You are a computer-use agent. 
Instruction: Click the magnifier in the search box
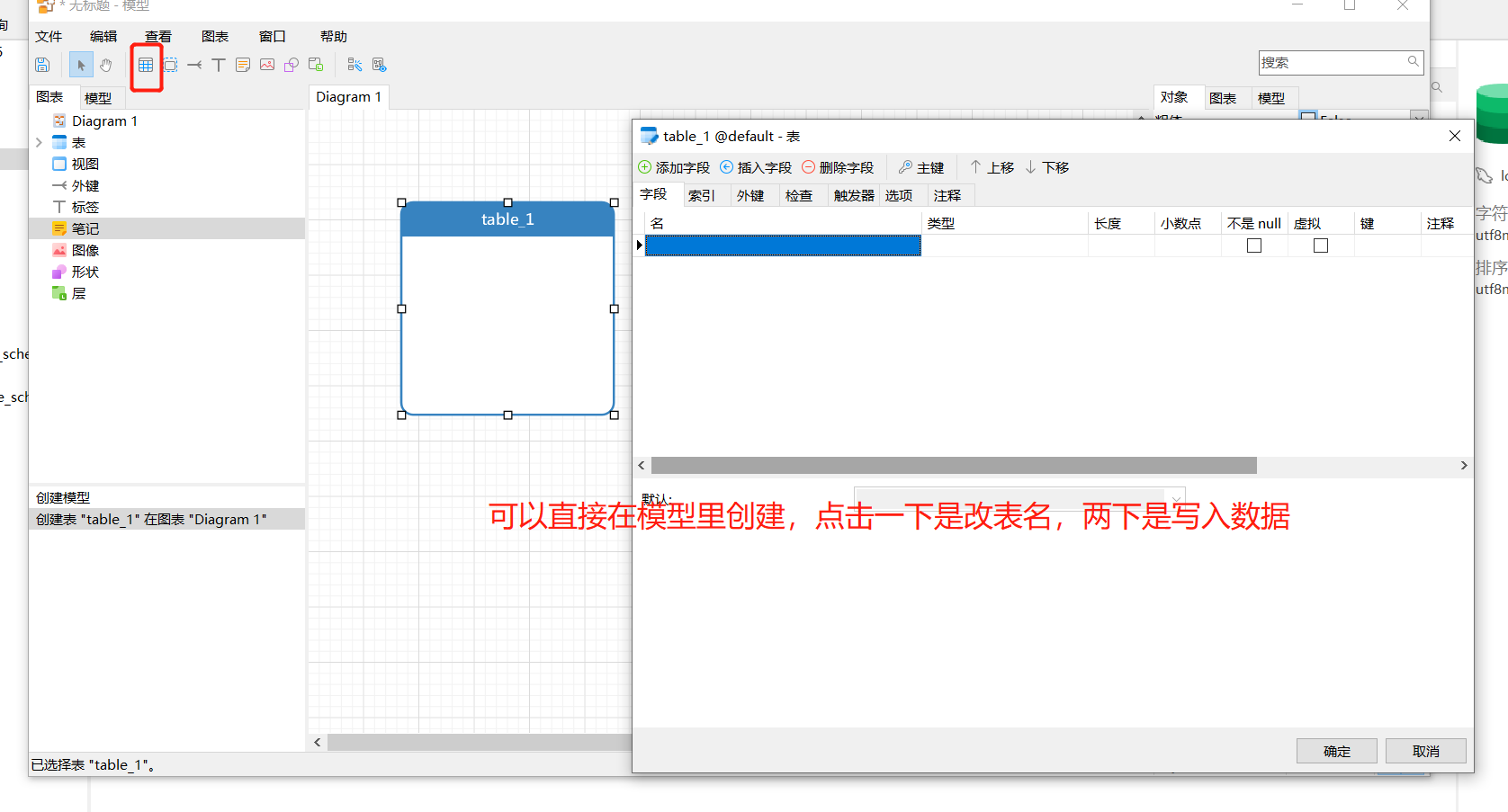coord(1414,62)
